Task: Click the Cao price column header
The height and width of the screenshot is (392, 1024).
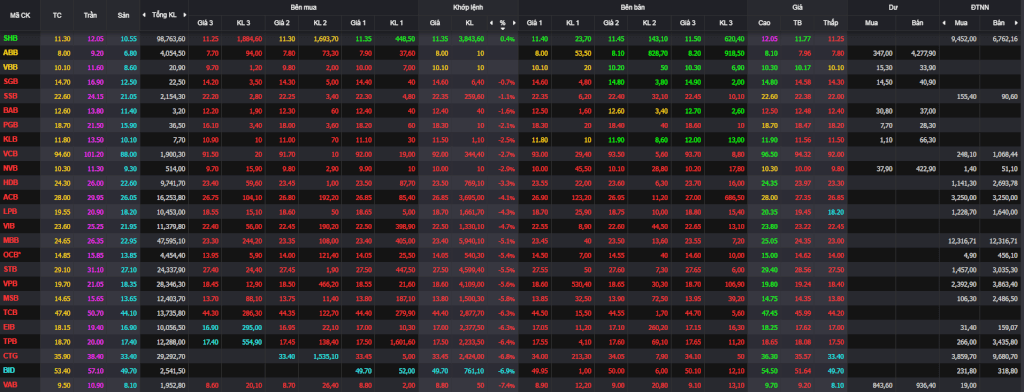Action: tap(764, 22)
